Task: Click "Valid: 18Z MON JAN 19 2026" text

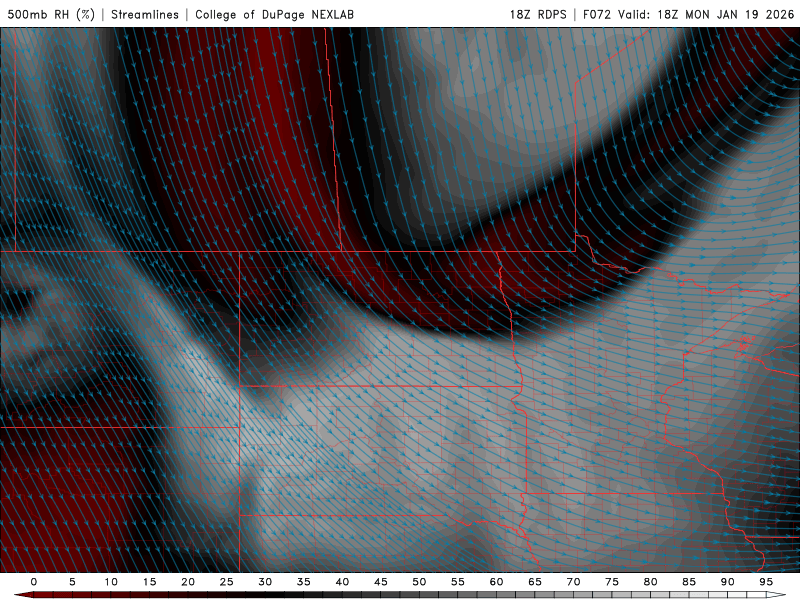Action: pyautogui.click(x=706, y=14)
